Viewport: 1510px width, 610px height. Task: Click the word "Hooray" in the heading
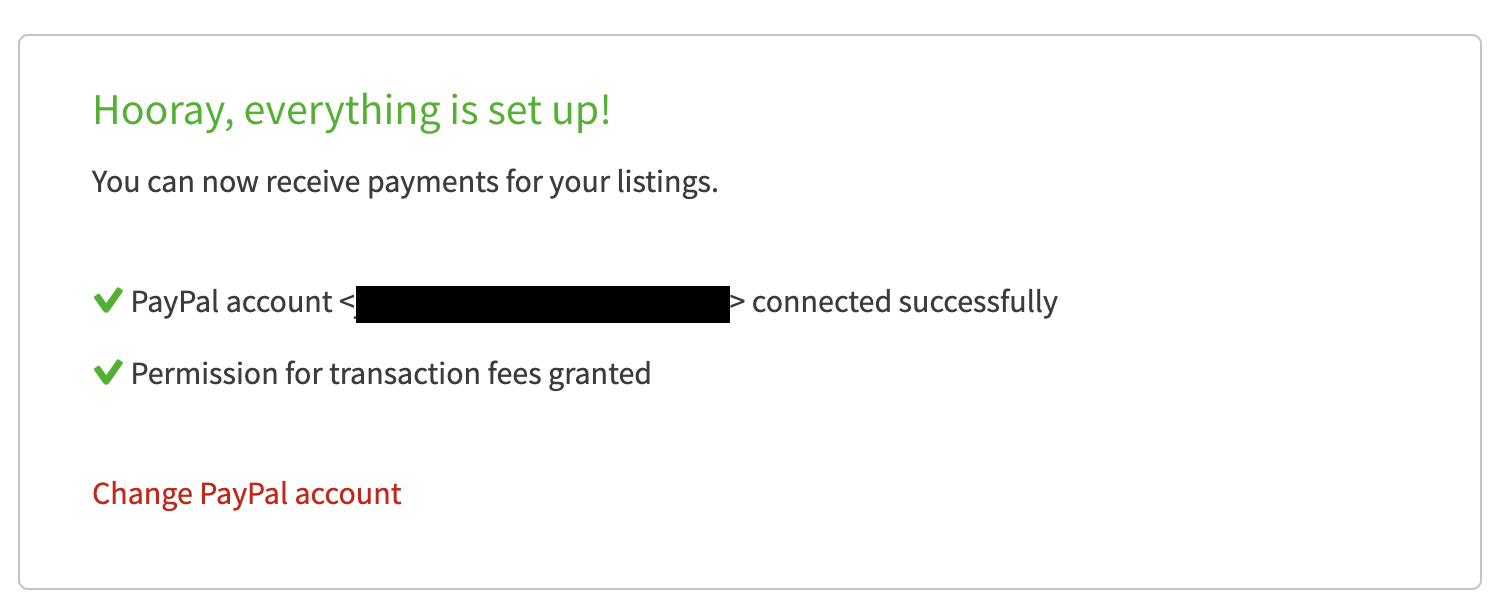click(158, 111)
